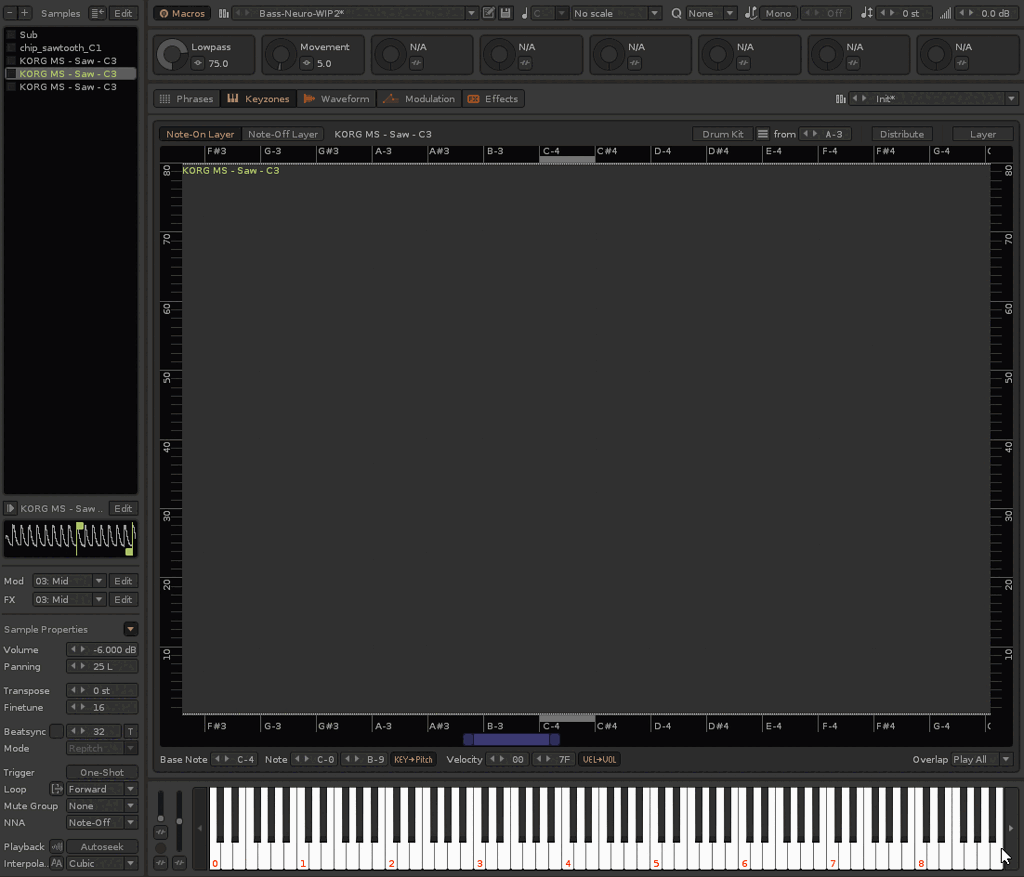Click the save preset floppy icon

(505, 13)
